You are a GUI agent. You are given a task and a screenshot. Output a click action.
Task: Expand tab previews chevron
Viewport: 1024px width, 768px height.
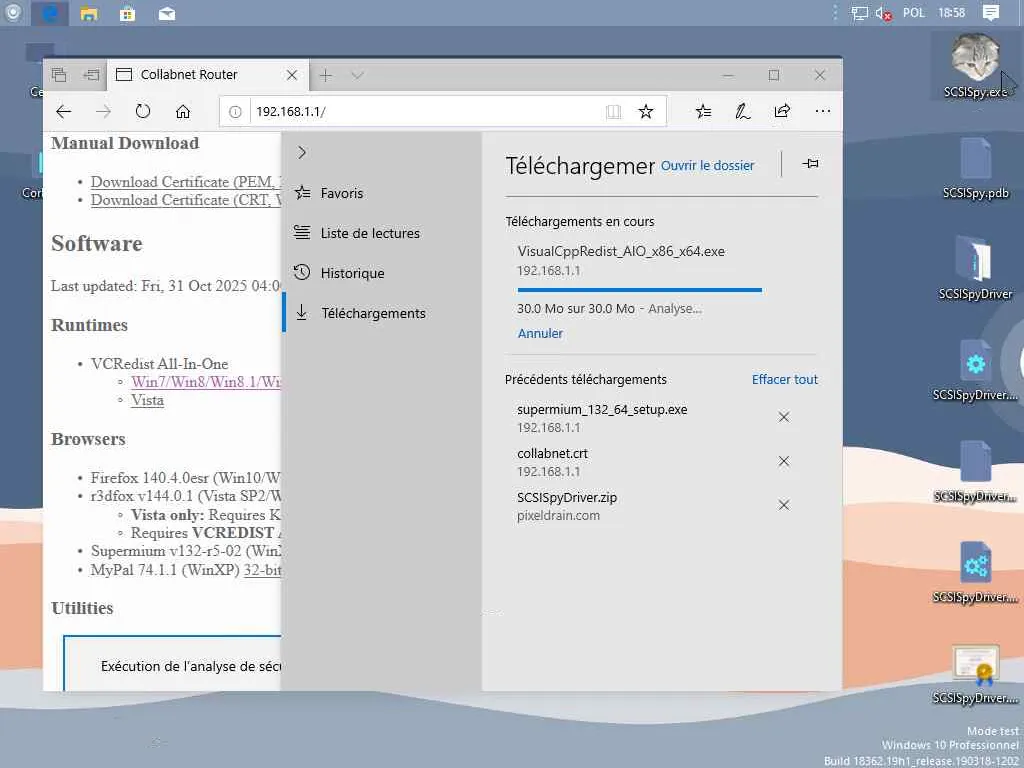click(357, 76)
